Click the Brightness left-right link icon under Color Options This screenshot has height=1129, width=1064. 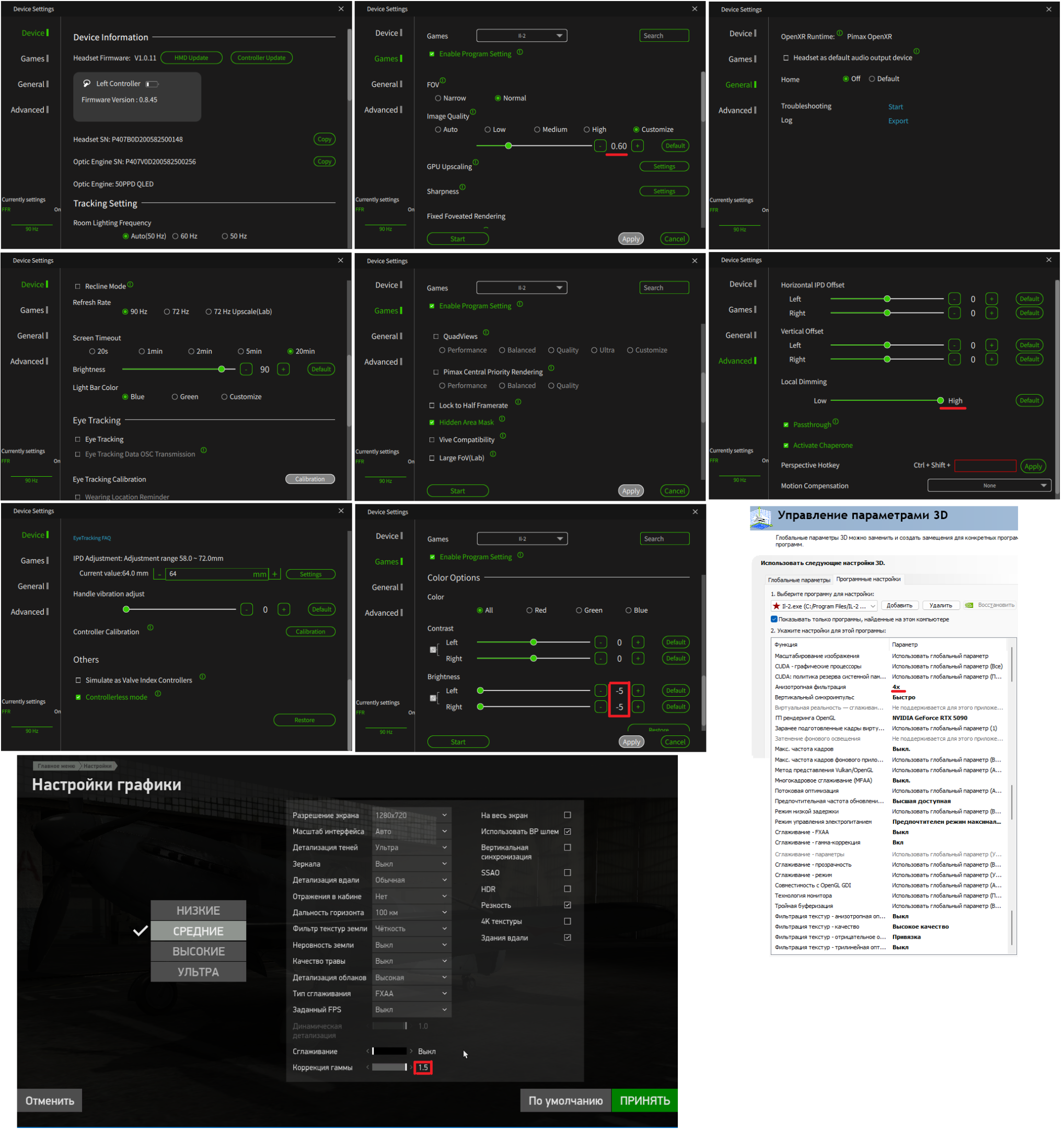tap(433, 698)
